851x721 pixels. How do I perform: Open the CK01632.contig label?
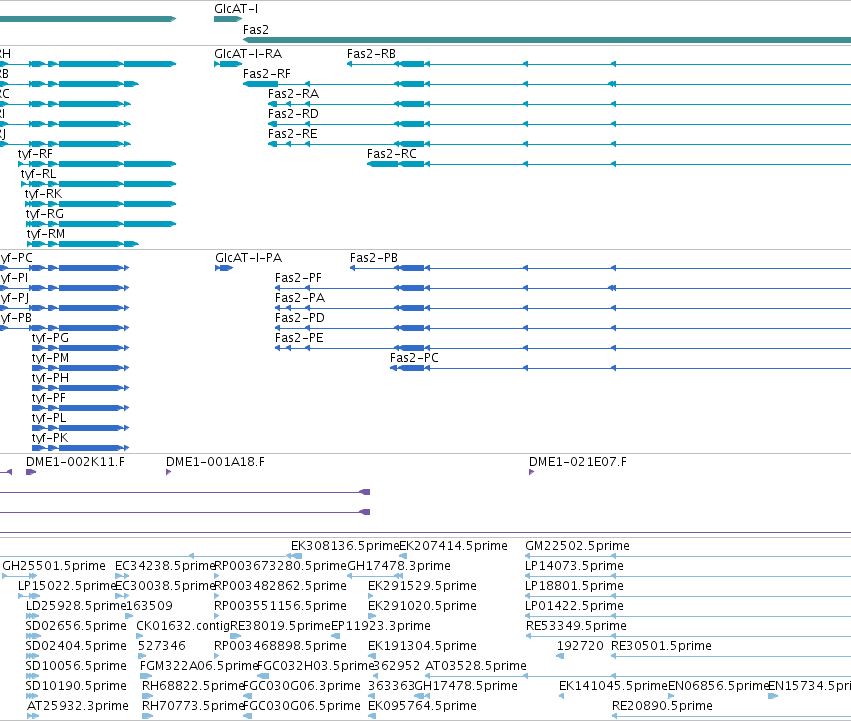[183, 626]
